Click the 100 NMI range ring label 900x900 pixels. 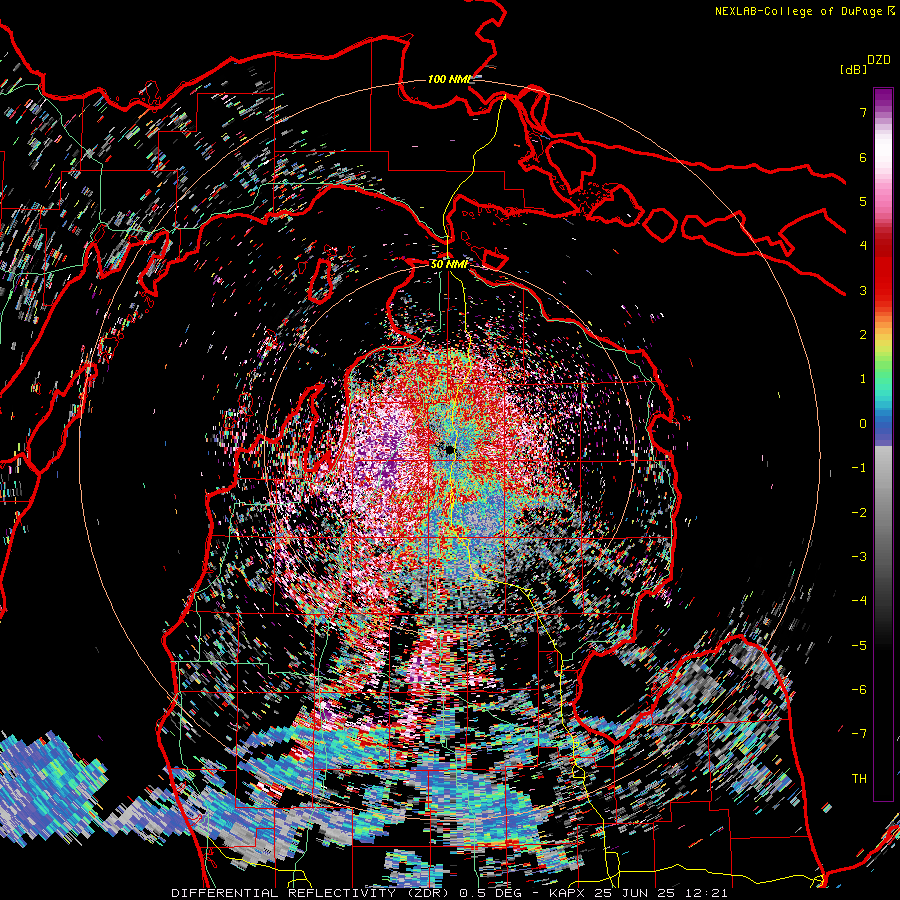450,79
